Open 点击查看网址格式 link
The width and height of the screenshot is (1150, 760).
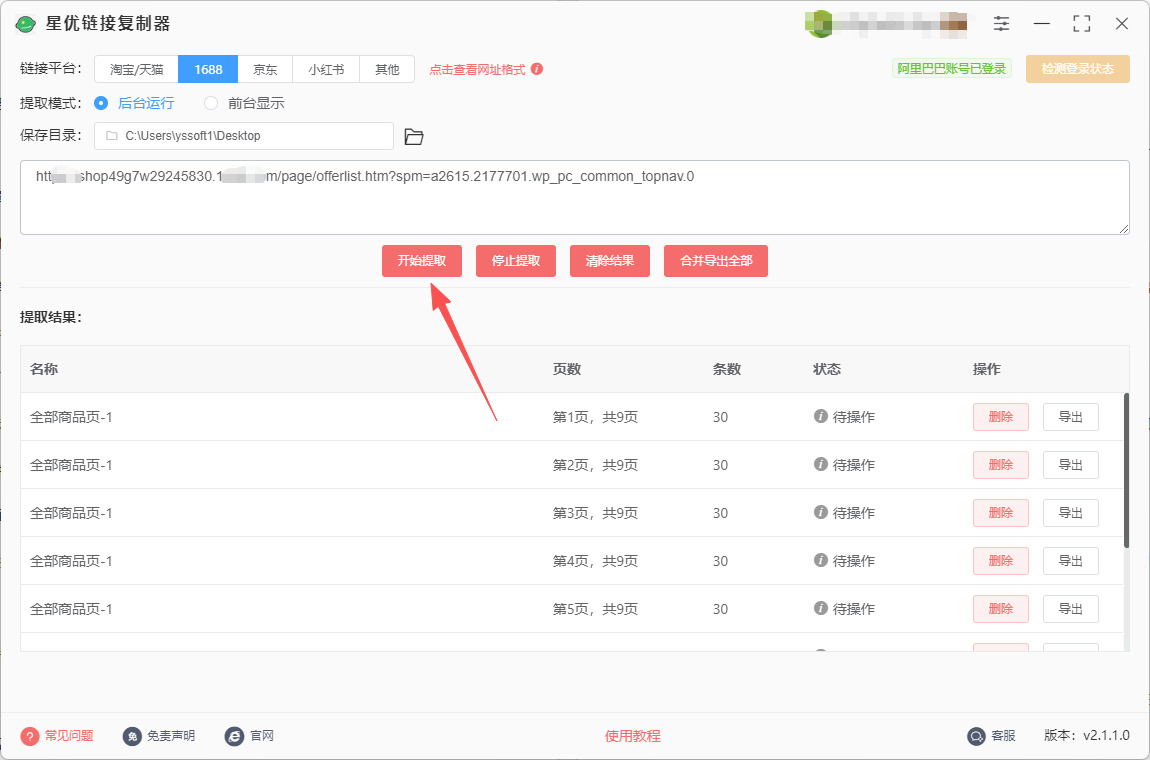click(477, 70)
